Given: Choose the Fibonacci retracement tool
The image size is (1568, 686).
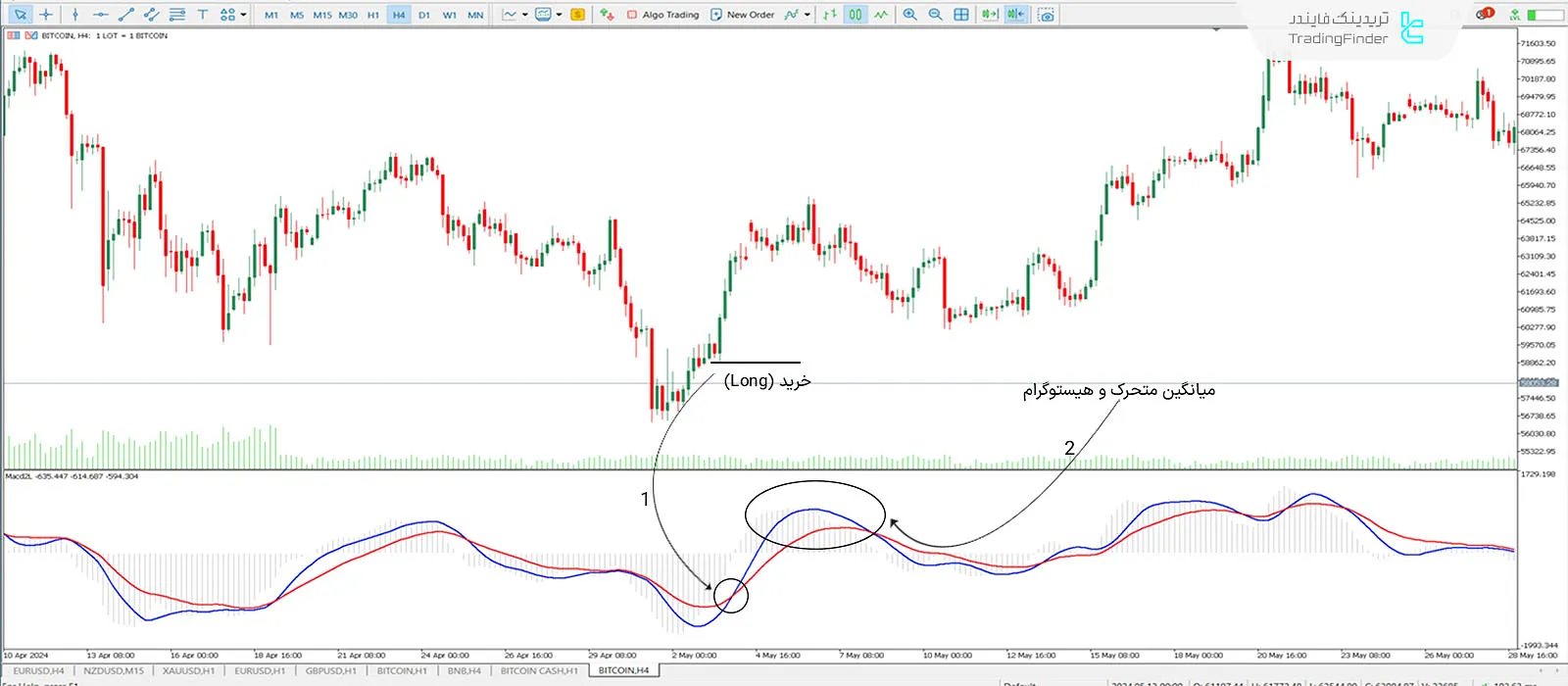Looking at the screenshot, I should pyautogui.click(x=177, y=15).
